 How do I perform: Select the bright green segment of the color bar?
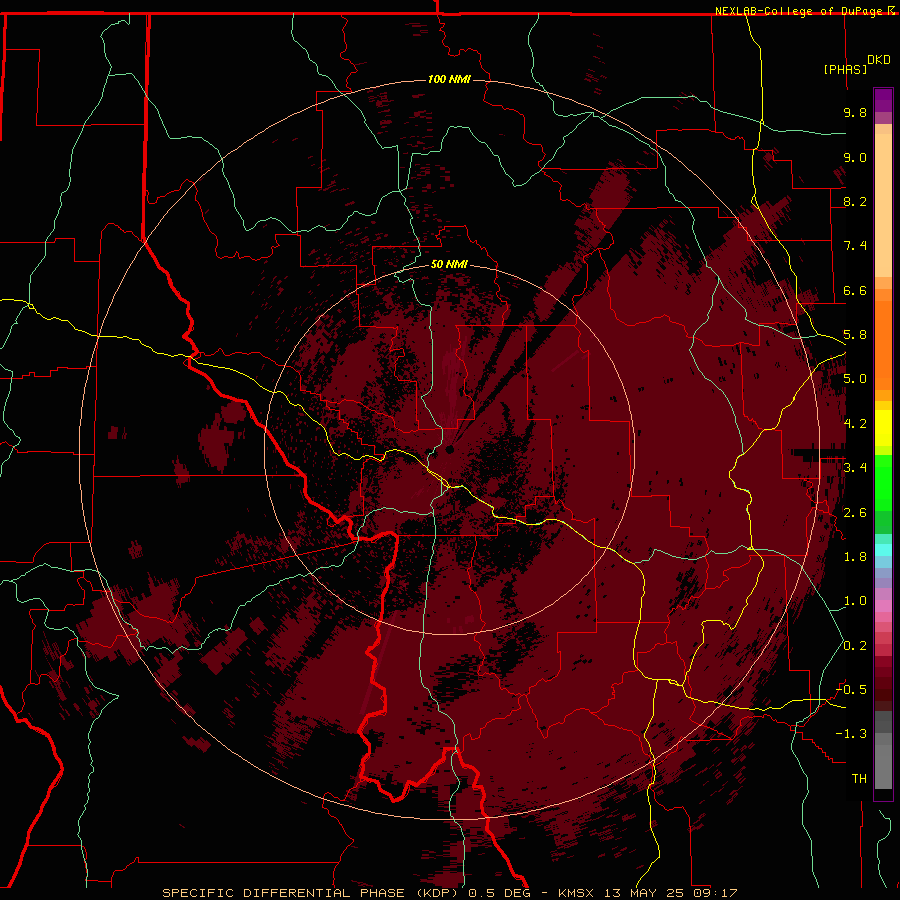click(x=883, y=483)
